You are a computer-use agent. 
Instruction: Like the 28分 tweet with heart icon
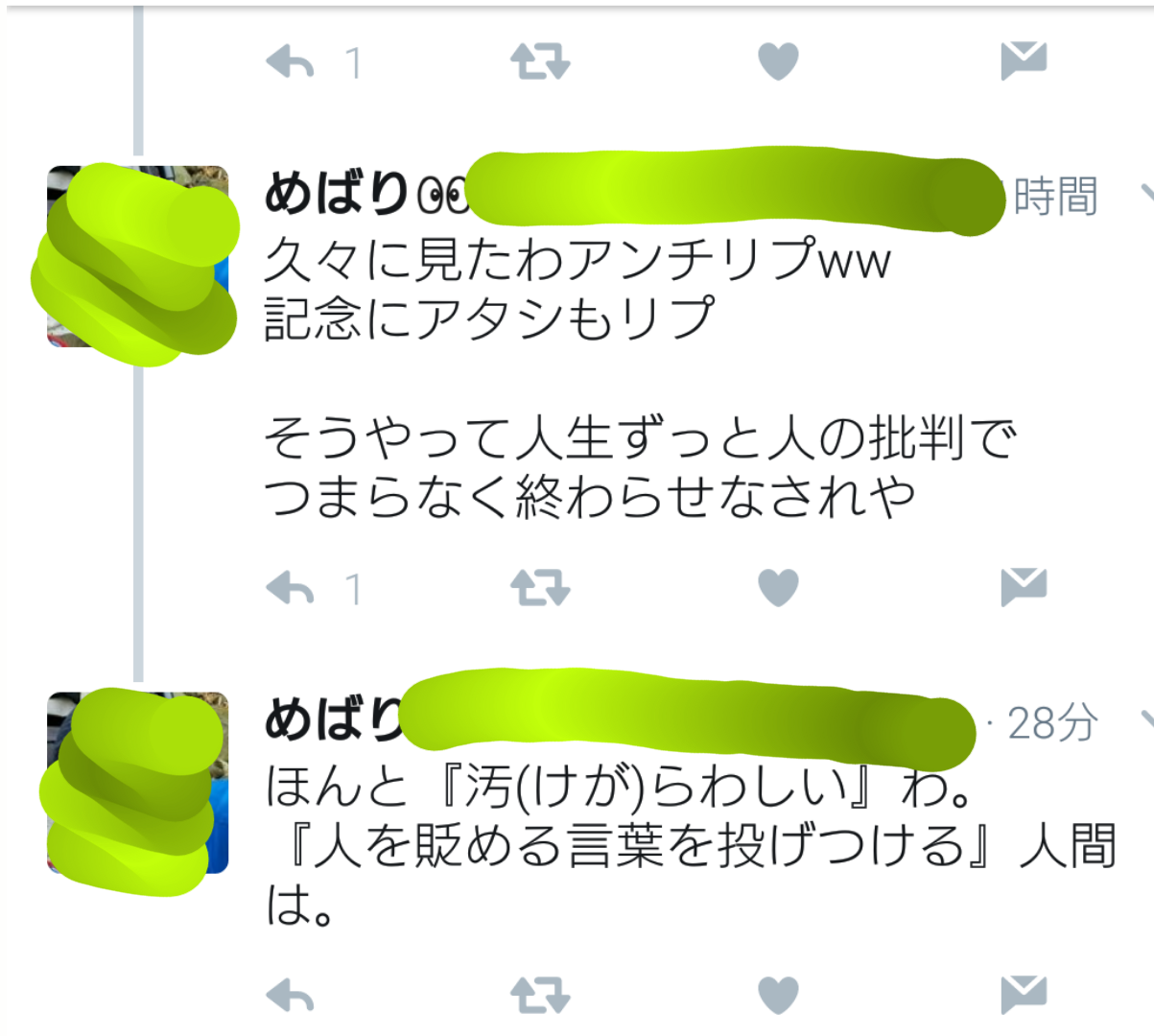tap(778, 996)
